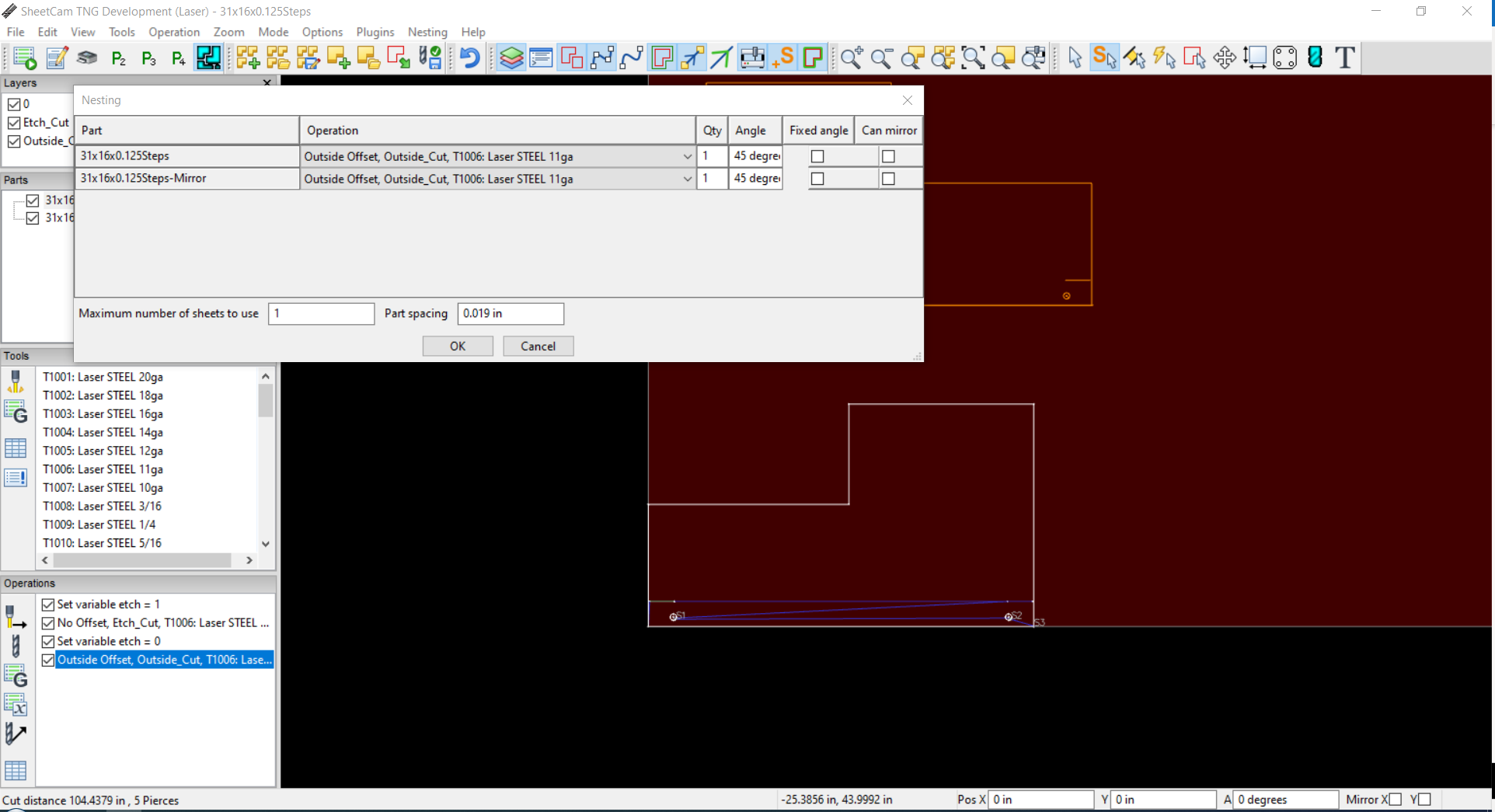The width and height of the screenshot is (1495, 812).
Task: Select the move part crosshair tool
Action: pyautogui.click(x=1225, y=58)
